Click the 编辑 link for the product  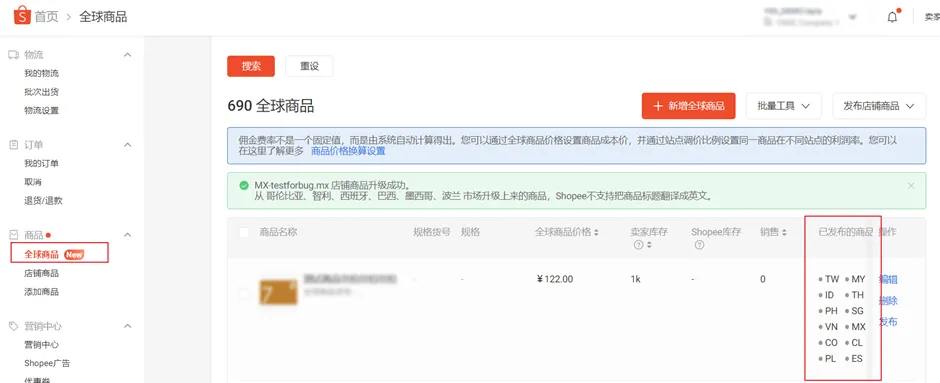888,279
